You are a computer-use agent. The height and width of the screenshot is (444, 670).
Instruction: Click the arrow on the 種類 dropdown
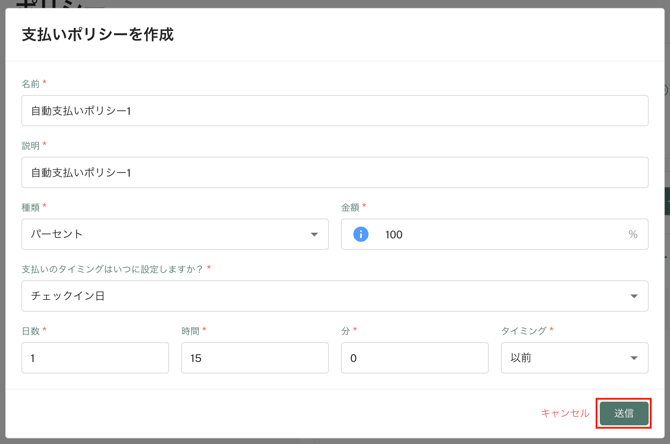[x=314, y=235]
